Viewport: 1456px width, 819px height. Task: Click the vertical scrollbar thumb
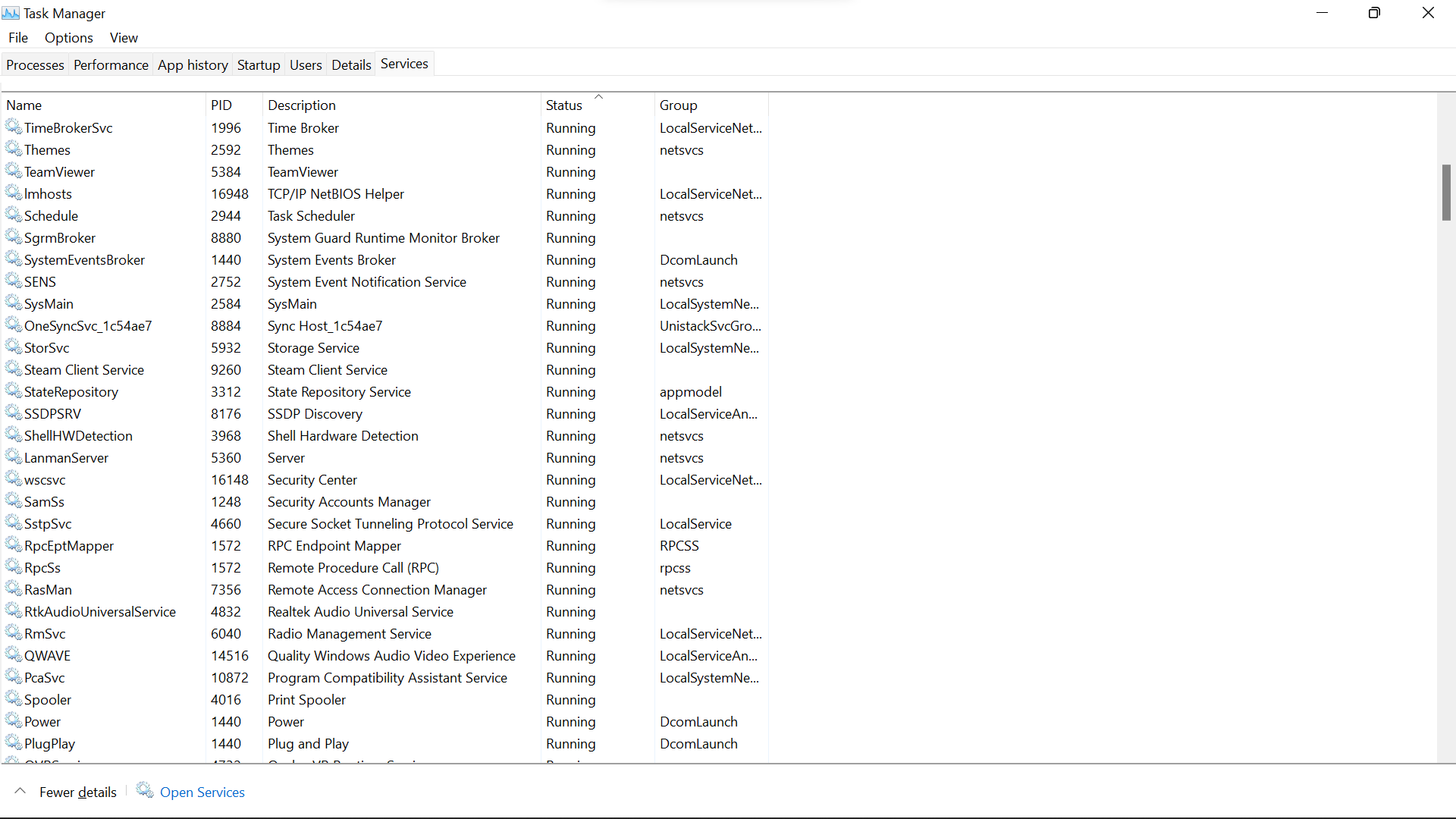[1446, 193]
